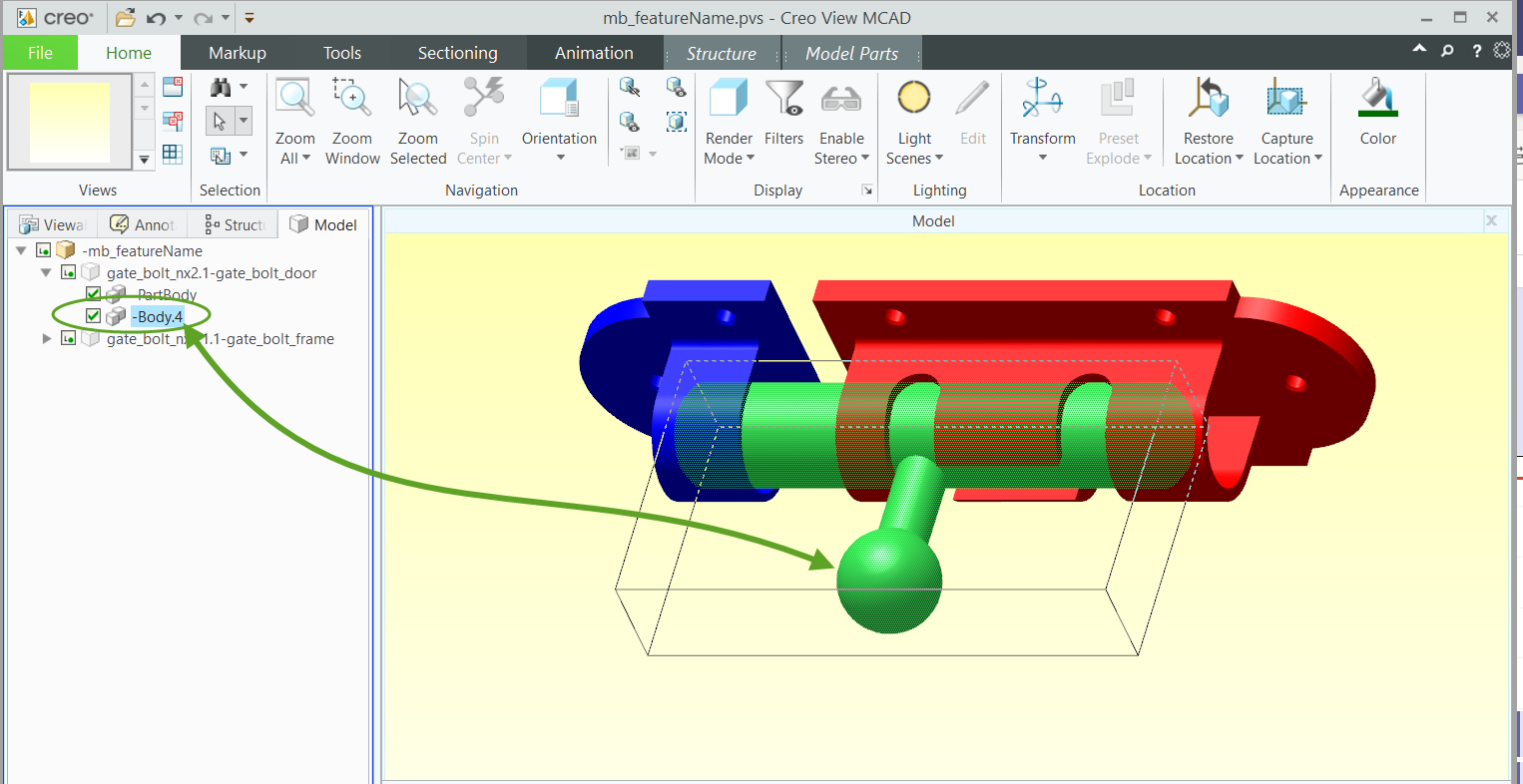Open the Render Mode options
1523x784 pixels.
tap(729, 122)
